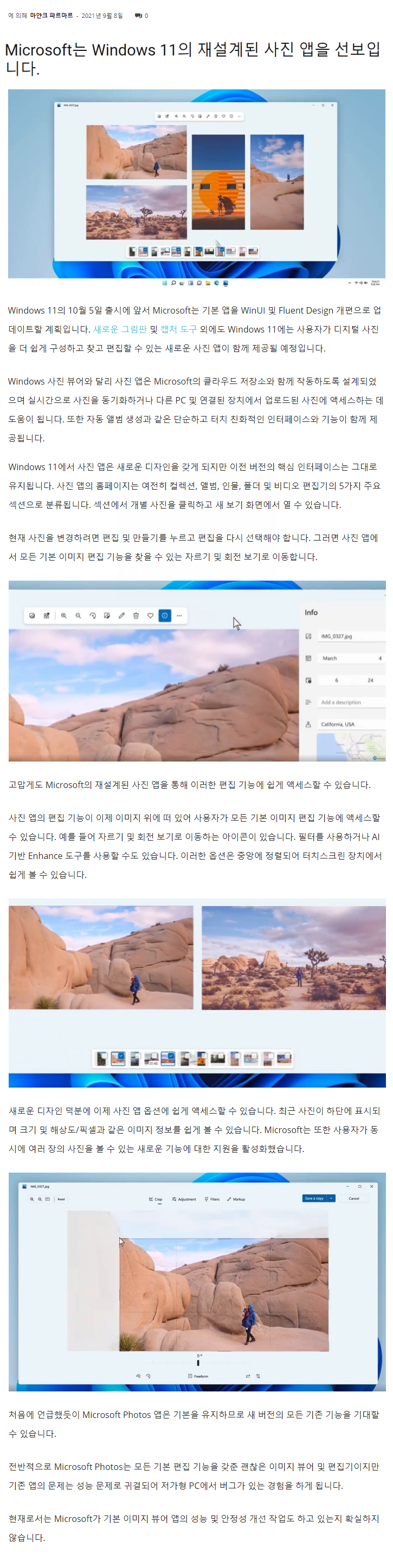The image size is (393, 1568).
Task: Click trash delete icon in Info screenshot toolbar
Action: coord(136,615)
